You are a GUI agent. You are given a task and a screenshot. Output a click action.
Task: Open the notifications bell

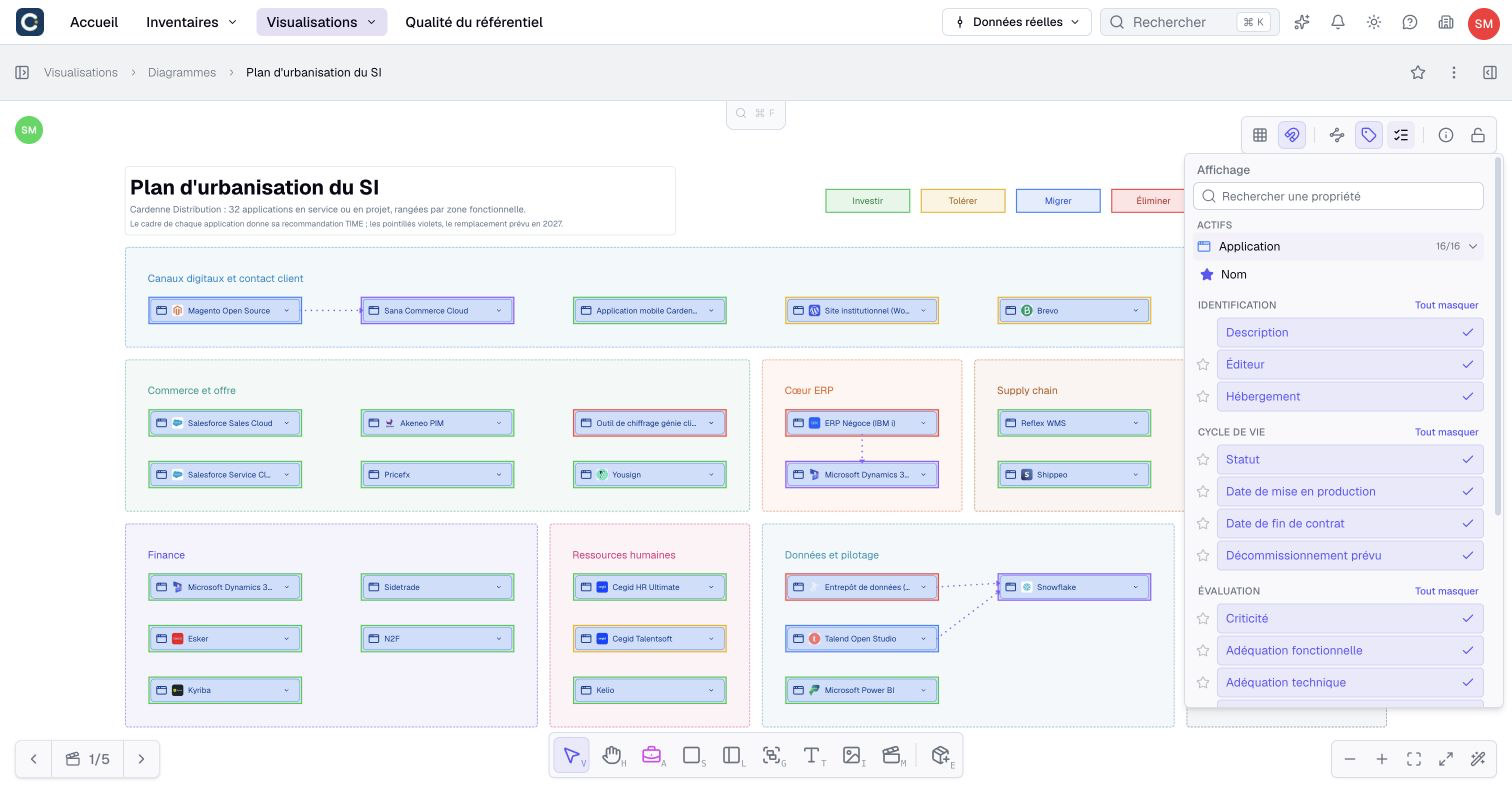[1338, 22]
